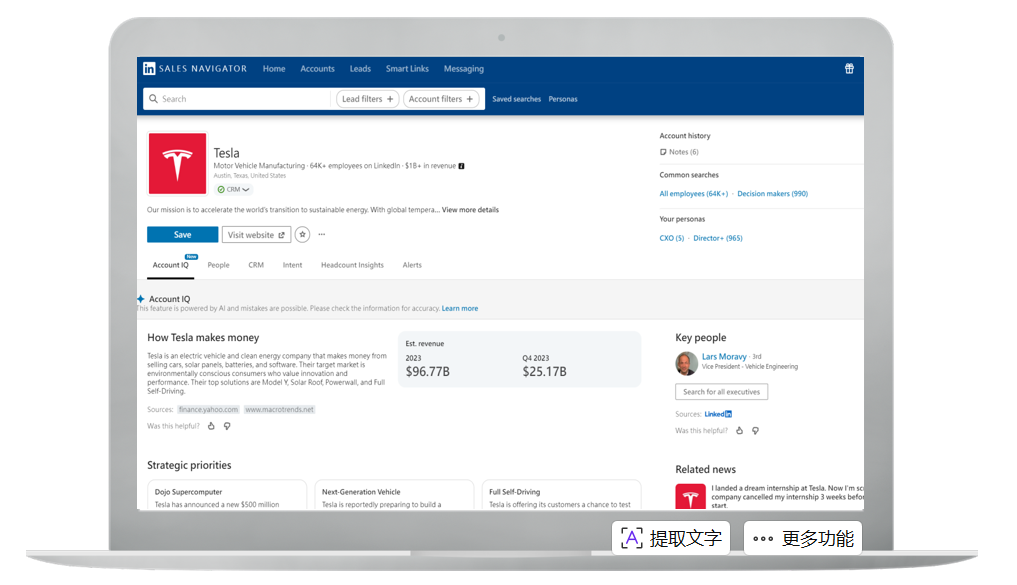
Task: Click thumbs down under How Tesla makes money
Action: pyautogui.click(x=227, y=426)
